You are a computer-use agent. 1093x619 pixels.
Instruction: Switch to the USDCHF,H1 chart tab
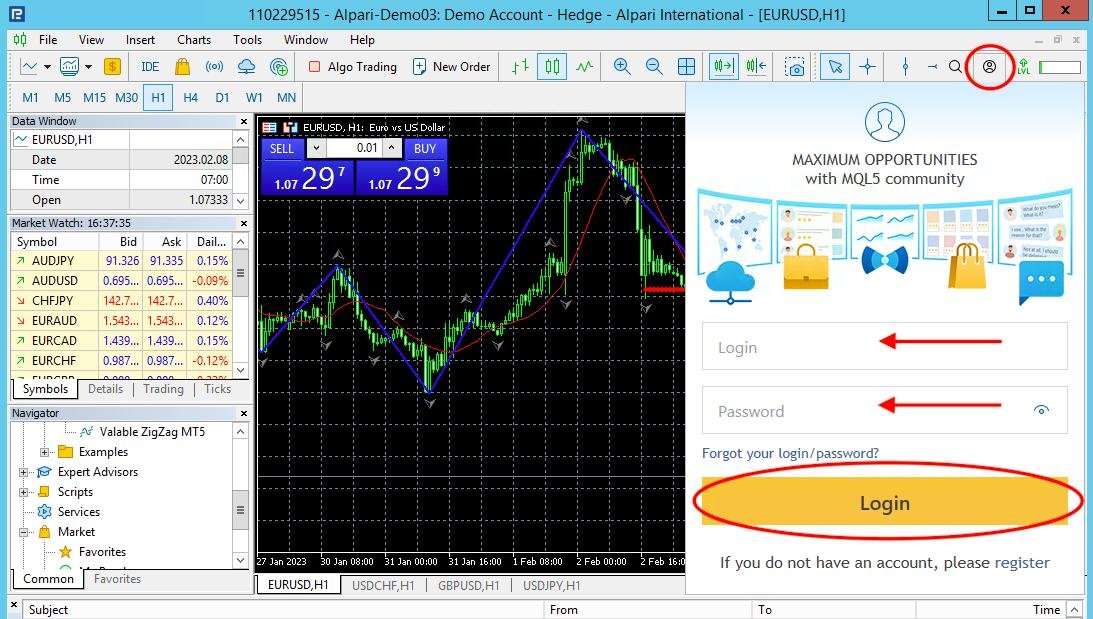383,586
